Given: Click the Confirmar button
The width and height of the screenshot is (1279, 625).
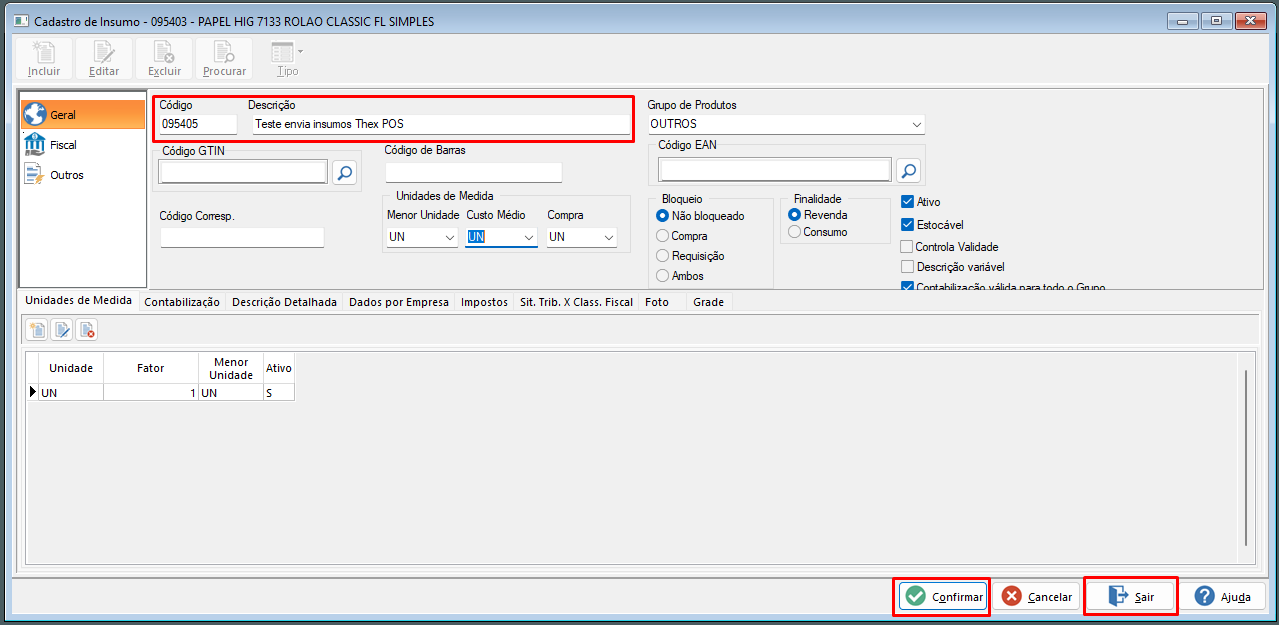Looking at the screenshot, I should pyautogui.click(x=942, y=596).
